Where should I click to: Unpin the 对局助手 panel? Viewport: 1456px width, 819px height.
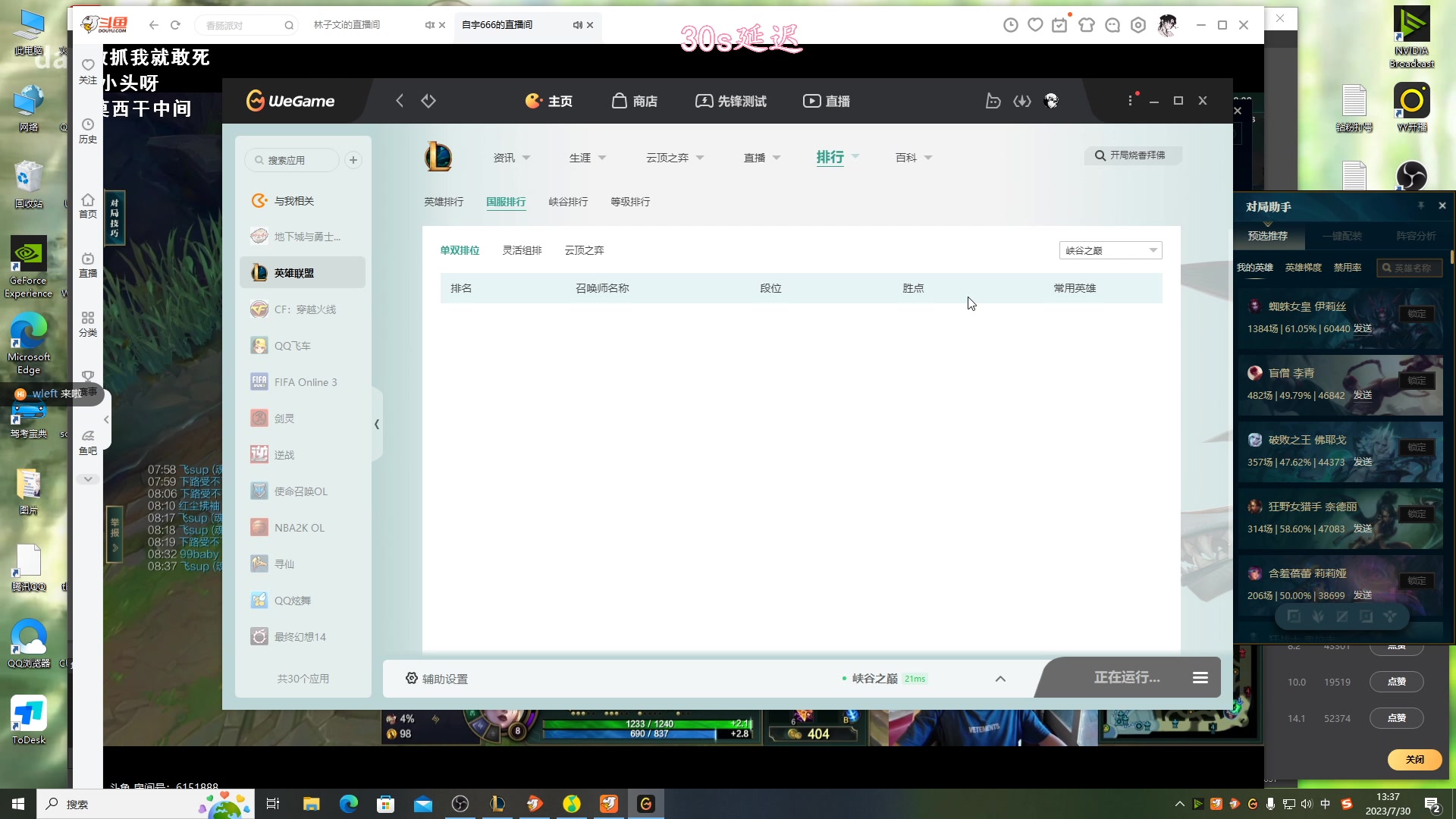[1420, 206]
